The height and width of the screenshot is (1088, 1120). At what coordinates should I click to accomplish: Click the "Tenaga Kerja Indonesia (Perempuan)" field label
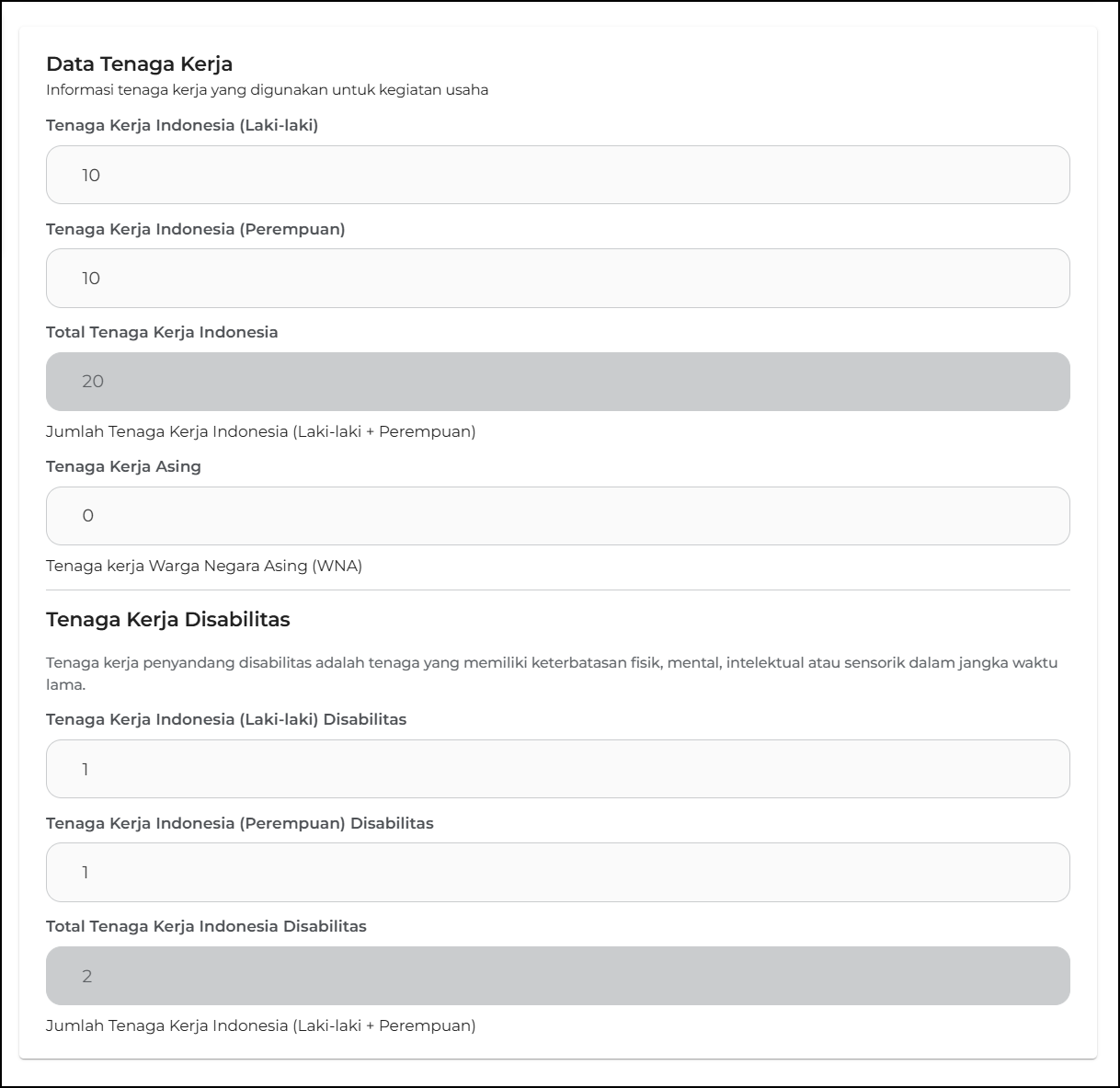[196, 229]
